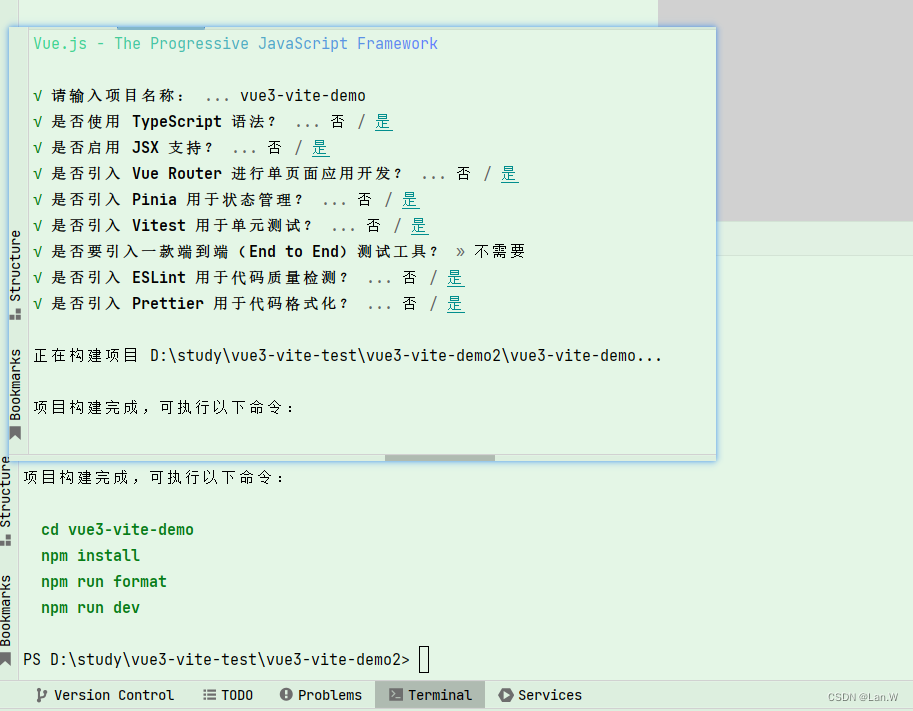This screenshot has width=913, height=711.
Task: Choose 是 for Prettier 代码格式化
Action: pos(455,303)
